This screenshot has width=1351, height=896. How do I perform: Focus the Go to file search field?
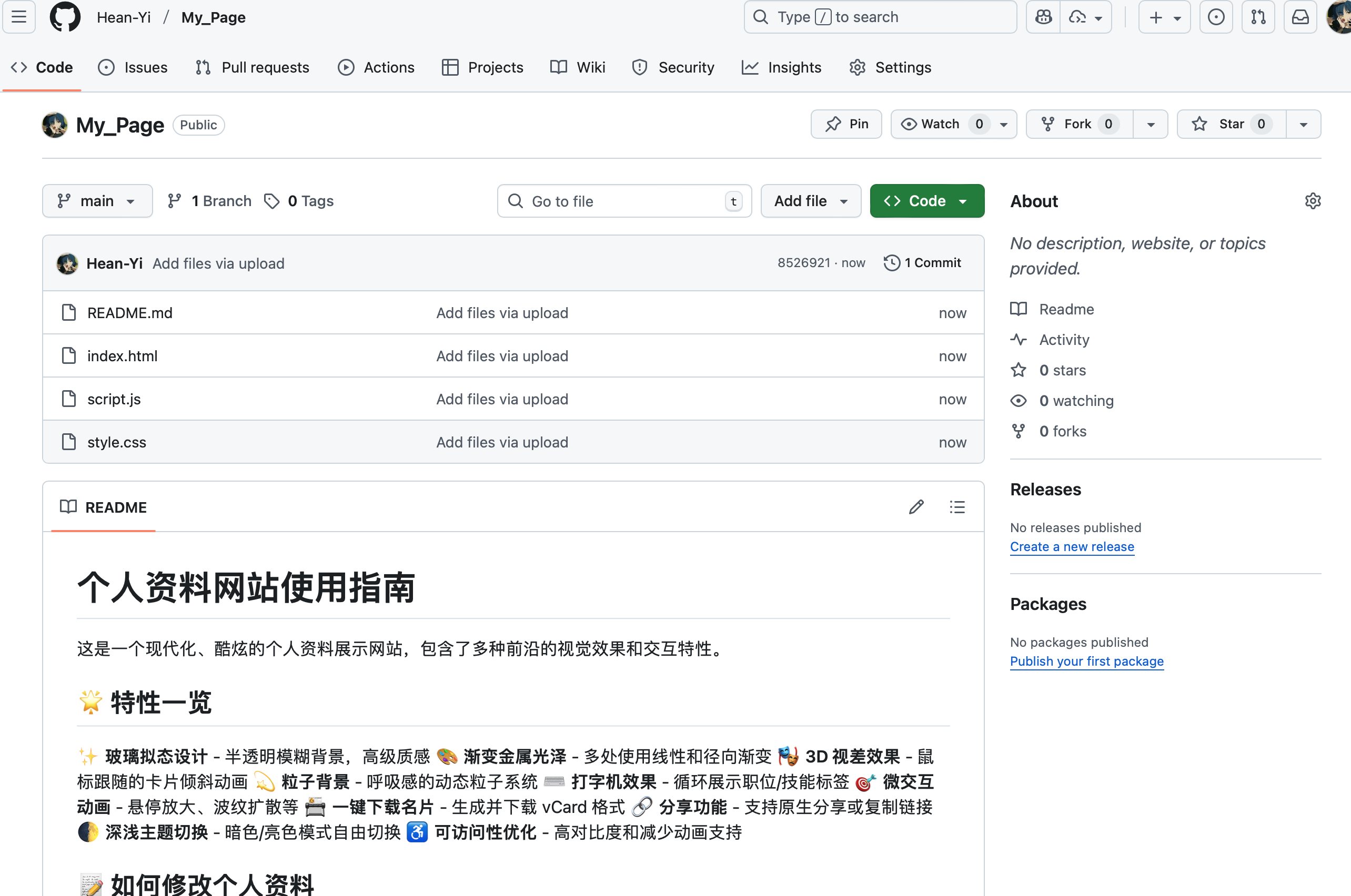click(x=623, y=200)
